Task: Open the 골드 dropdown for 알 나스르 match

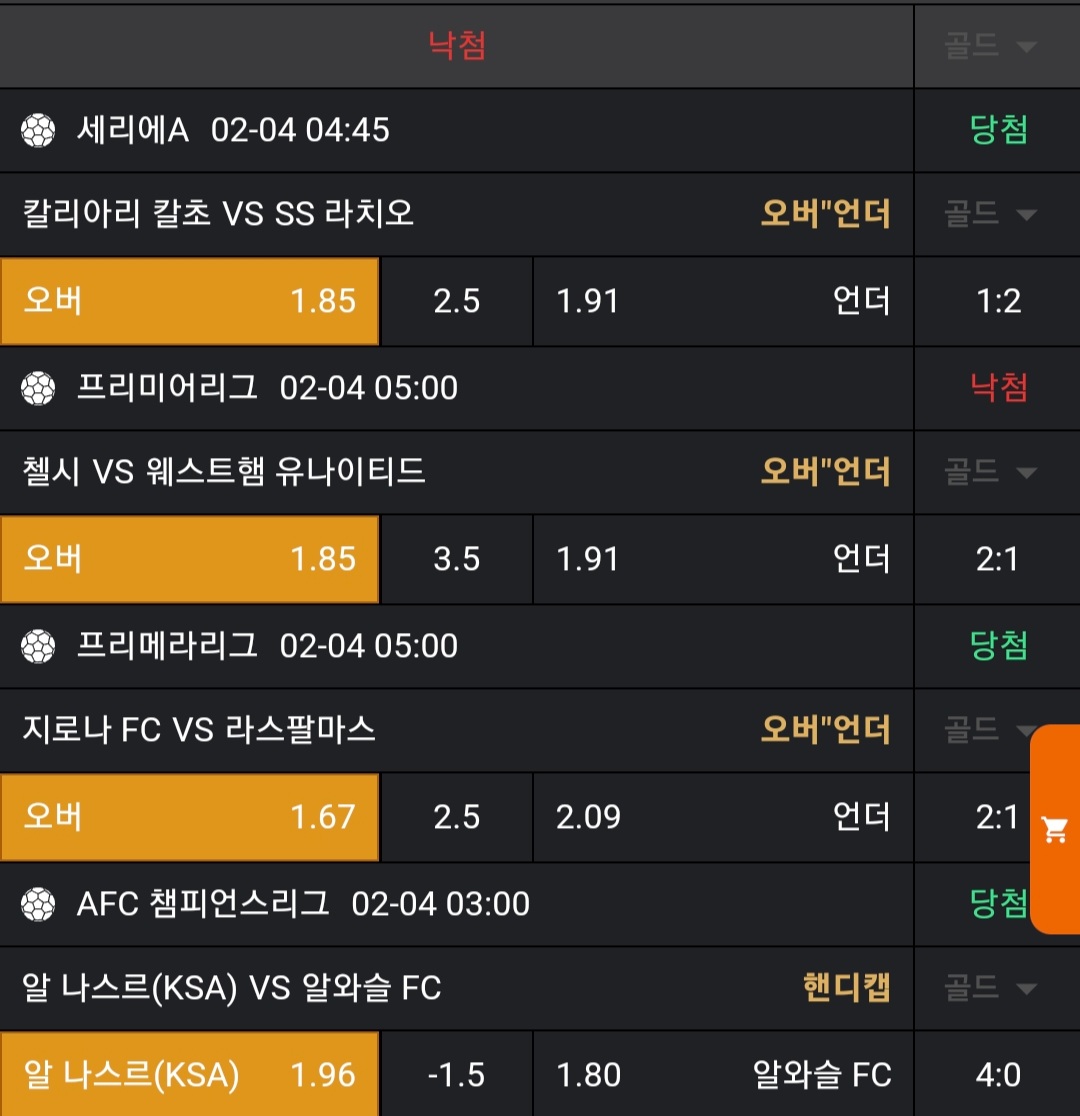Action: tap(990, 989)
